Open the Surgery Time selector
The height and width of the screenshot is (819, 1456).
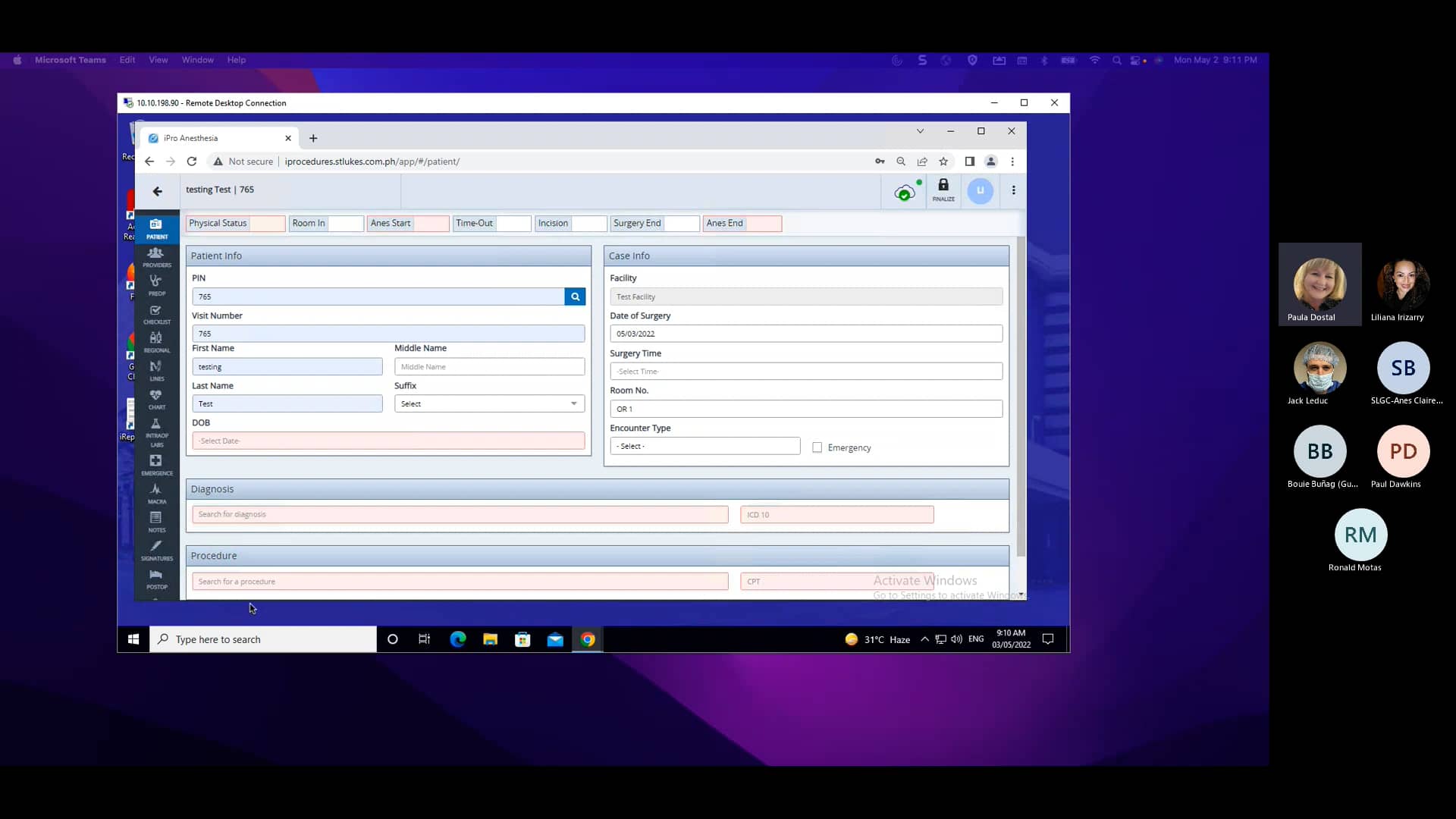click(805, 372)
